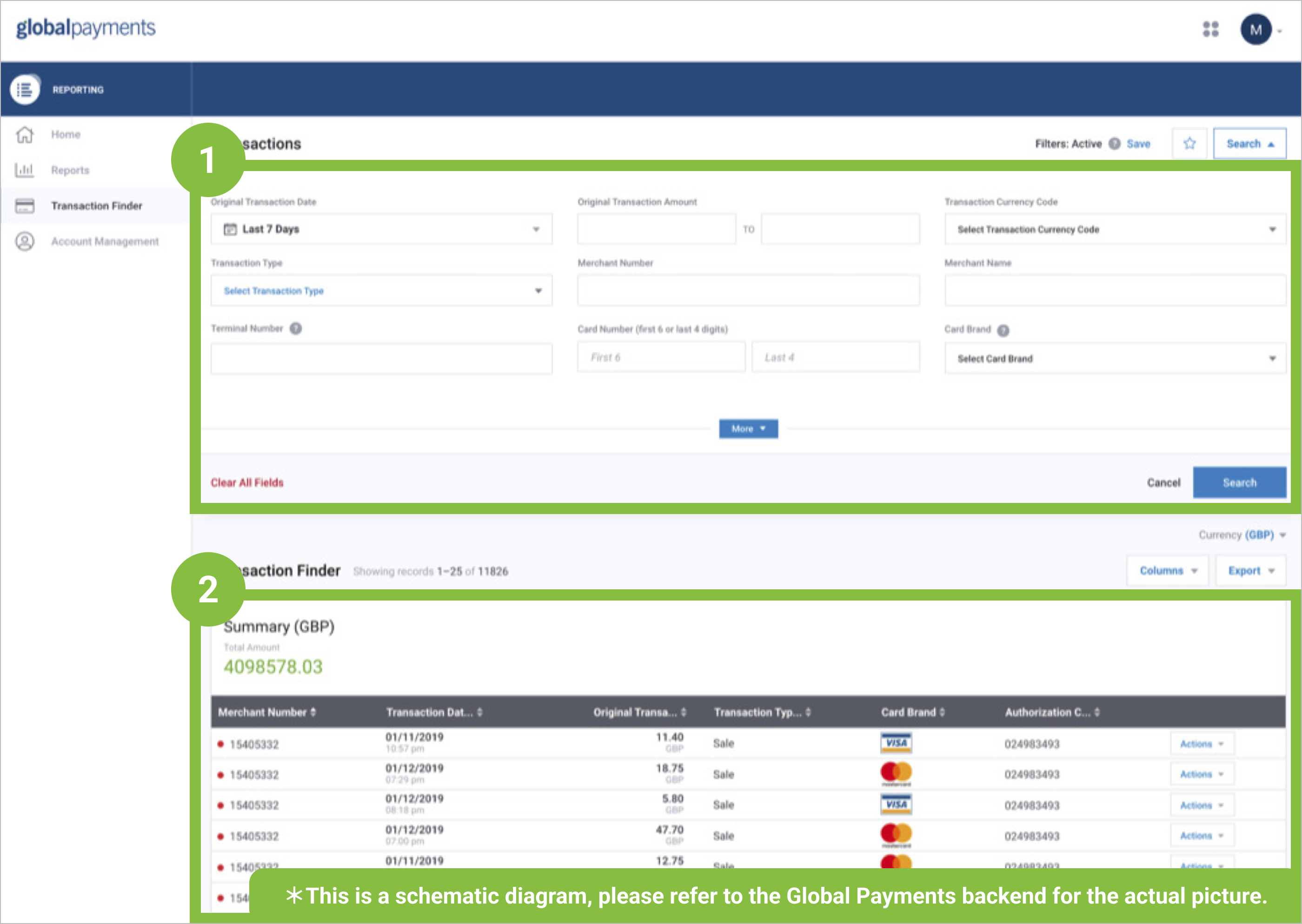Image resolution: width=1302 pixels, height=924 pixels.
Task: Go to Account Management menu item
Action: click(x=105, y=241)
